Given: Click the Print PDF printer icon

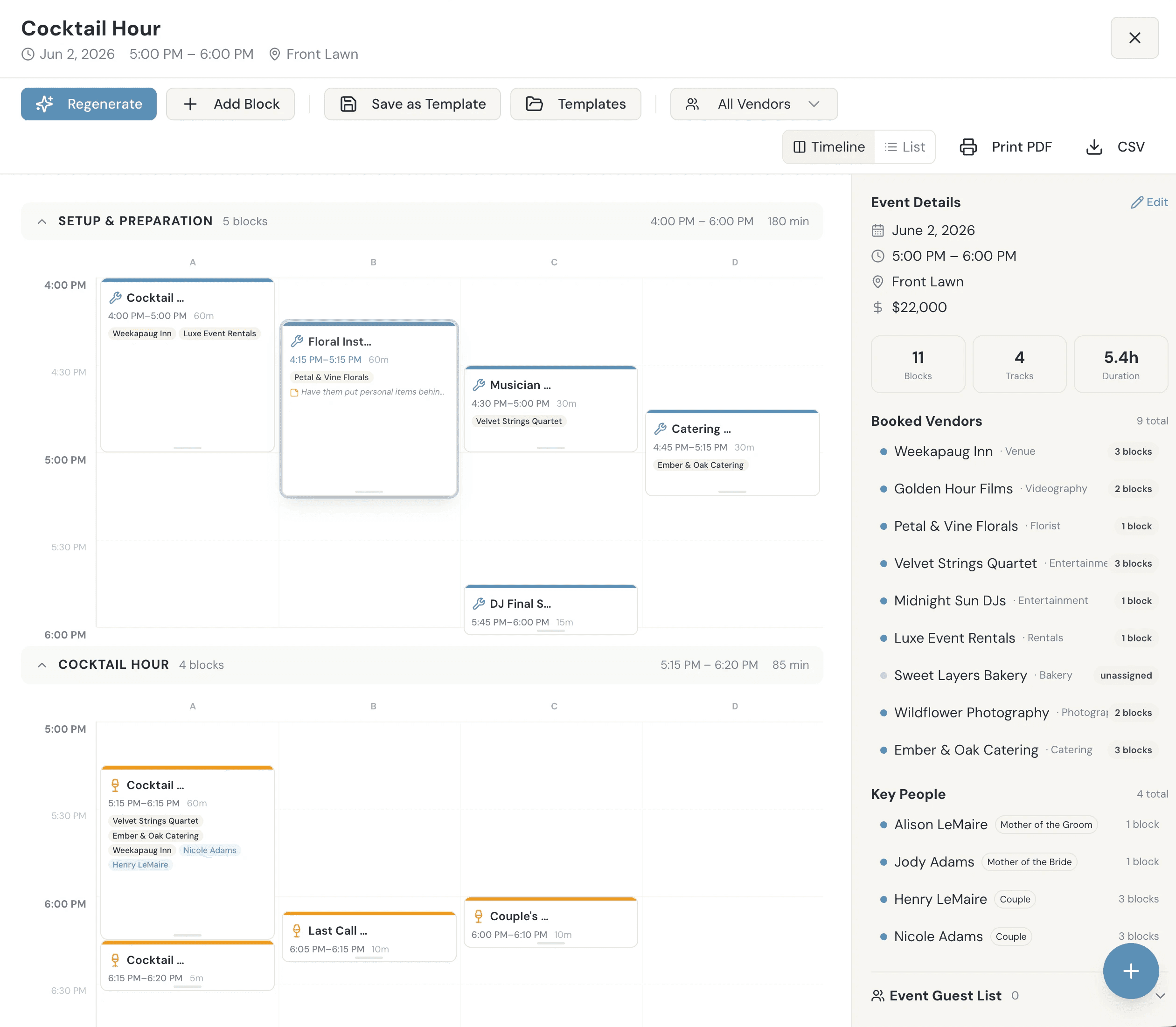Looking at the screenshot, I should 968,147.
